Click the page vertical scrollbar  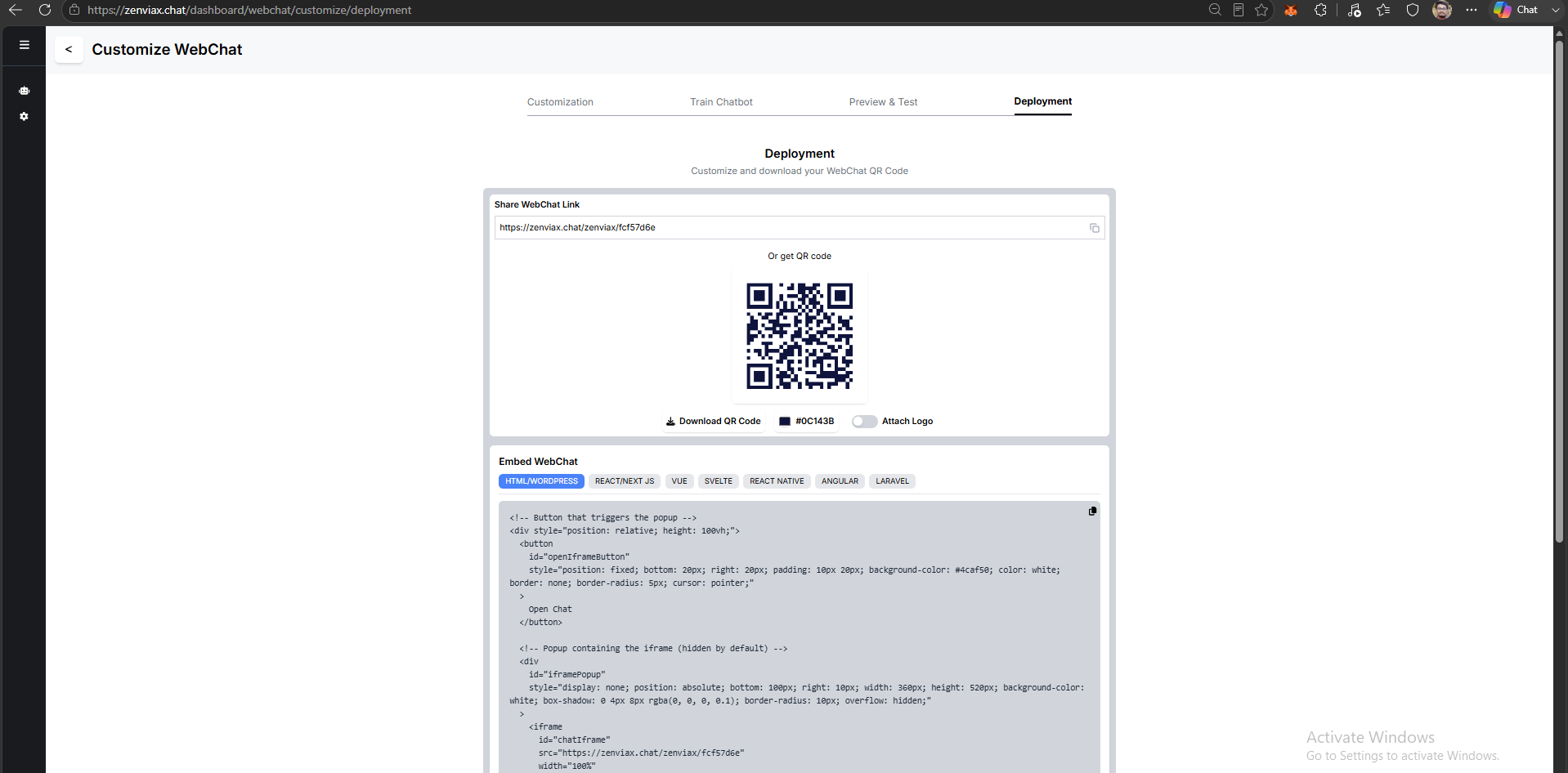[x=1559, y=292]
